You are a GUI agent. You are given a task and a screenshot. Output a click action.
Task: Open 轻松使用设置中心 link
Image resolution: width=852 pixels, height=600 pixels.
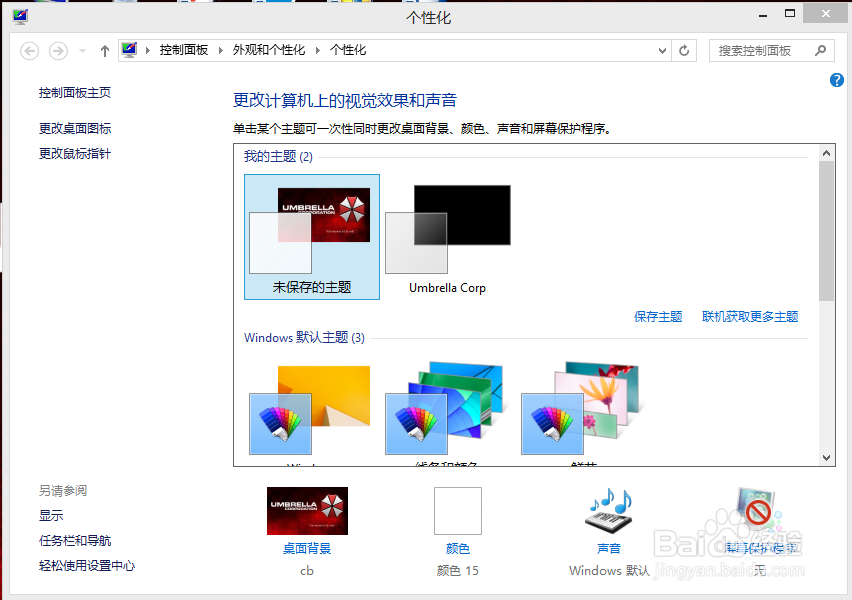pos(87,566)
